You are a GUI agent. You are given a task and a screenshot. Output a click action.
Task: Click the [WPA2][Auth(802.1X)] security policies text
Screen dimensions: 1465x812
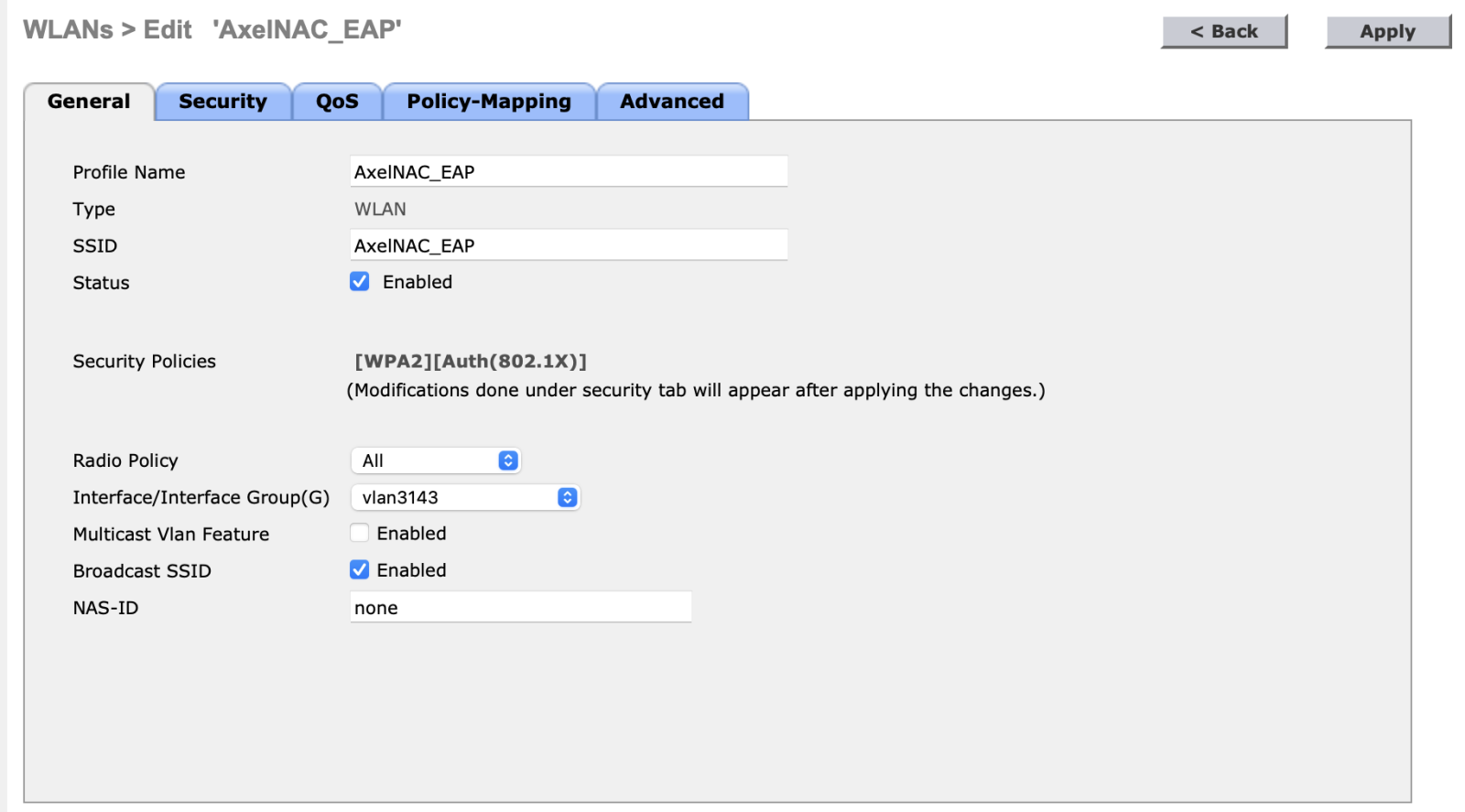471,362
